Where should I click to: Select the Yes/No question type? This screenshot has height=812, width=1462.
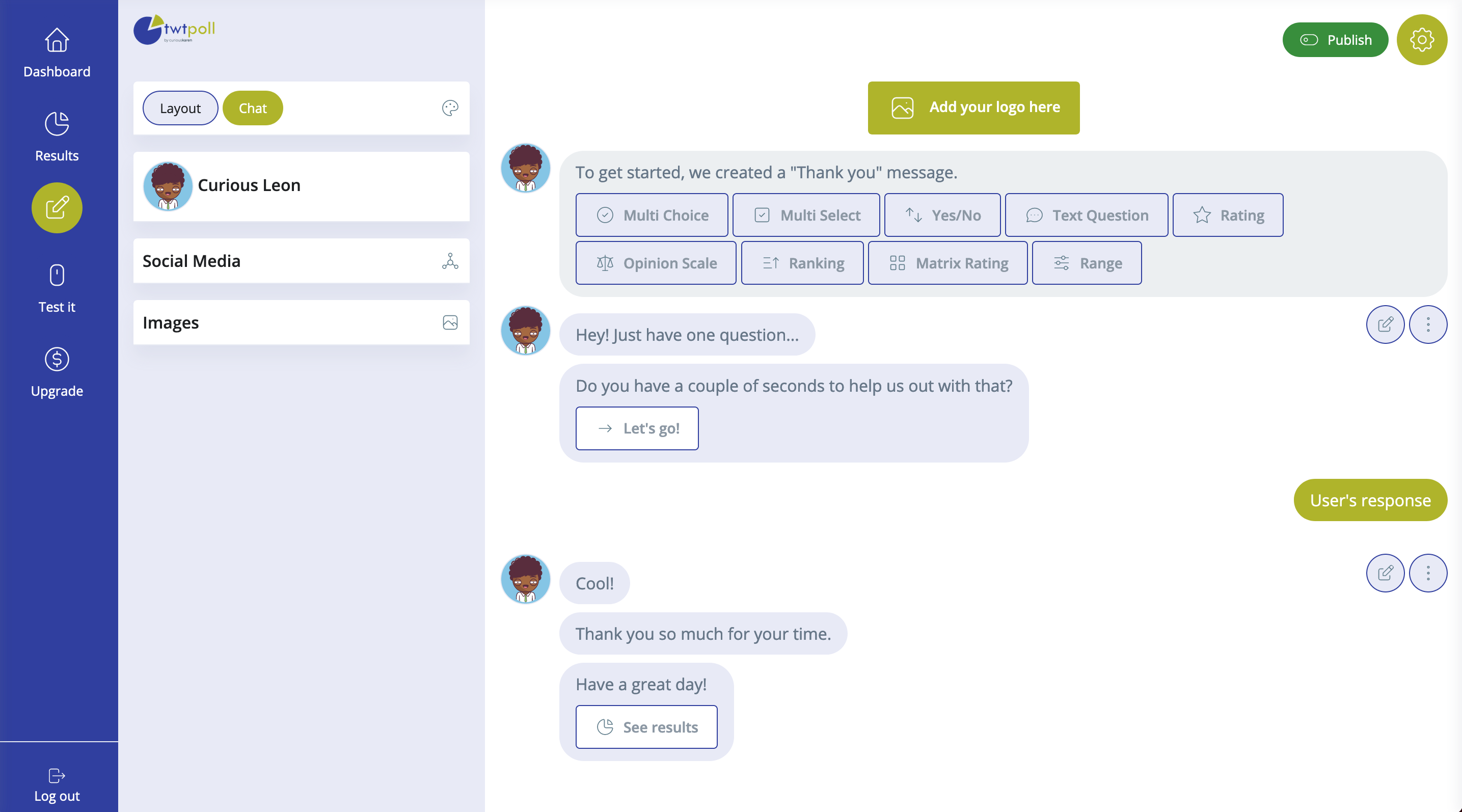click(942, 215)
